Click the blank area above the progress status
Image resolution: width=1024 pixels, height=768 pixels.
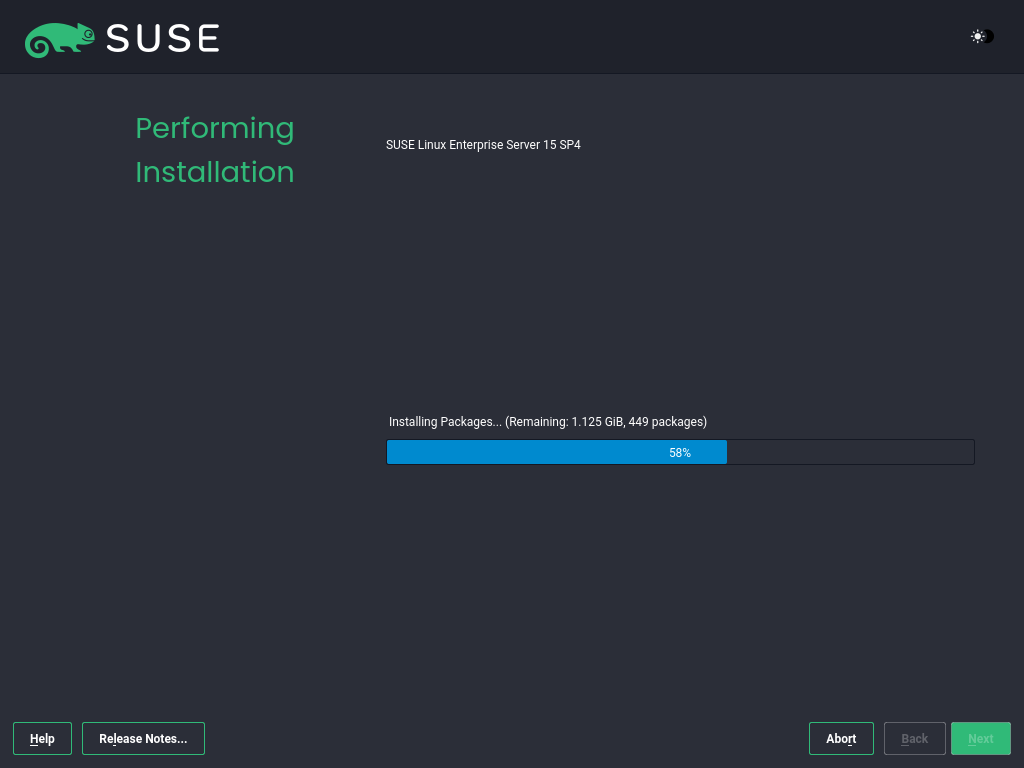(x=680, y=290)
